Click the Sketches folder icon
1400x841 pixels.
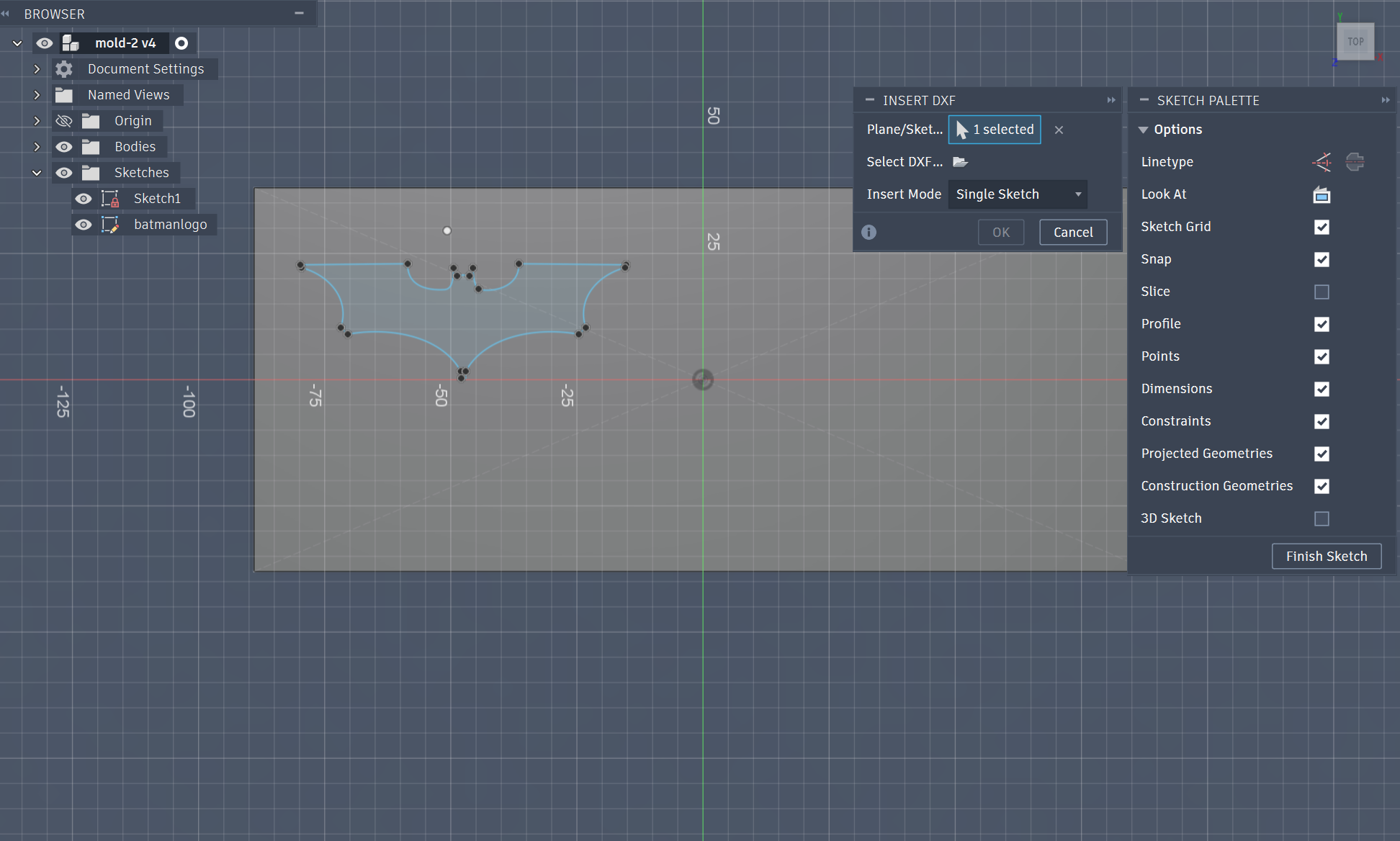pyautogui.click(x=91, y=173)
